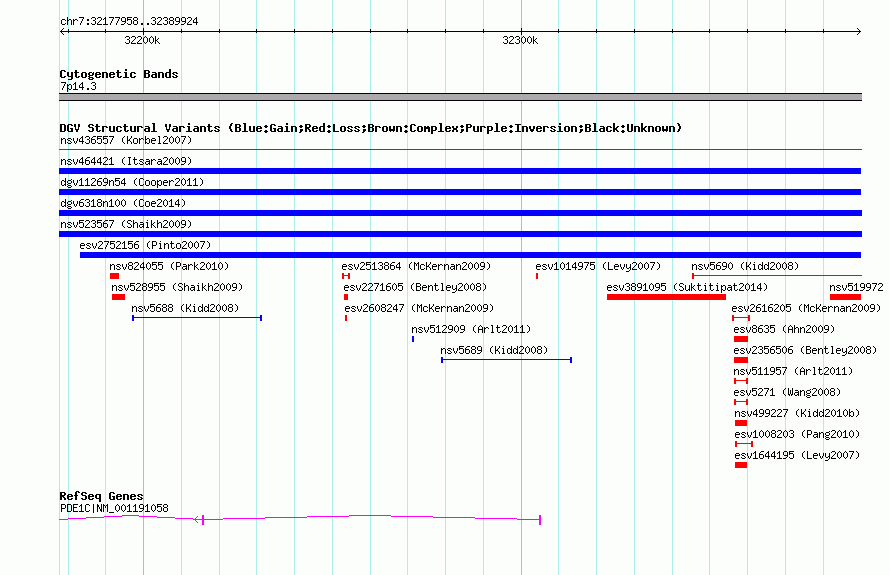
Task: Open the dgv6318n100 (Coe2014) variant
Action: point(123,203)
